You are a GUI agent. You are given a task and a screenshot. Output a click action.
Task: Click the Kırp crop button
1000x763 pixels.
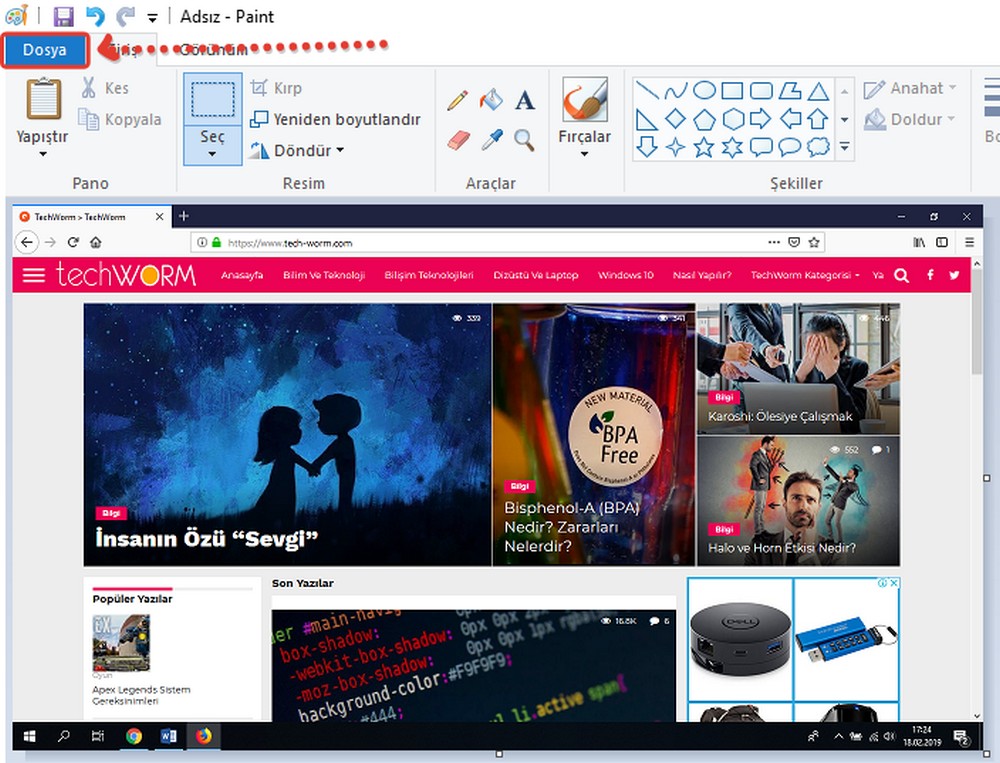pyautogui.click(x=276, y=88)
